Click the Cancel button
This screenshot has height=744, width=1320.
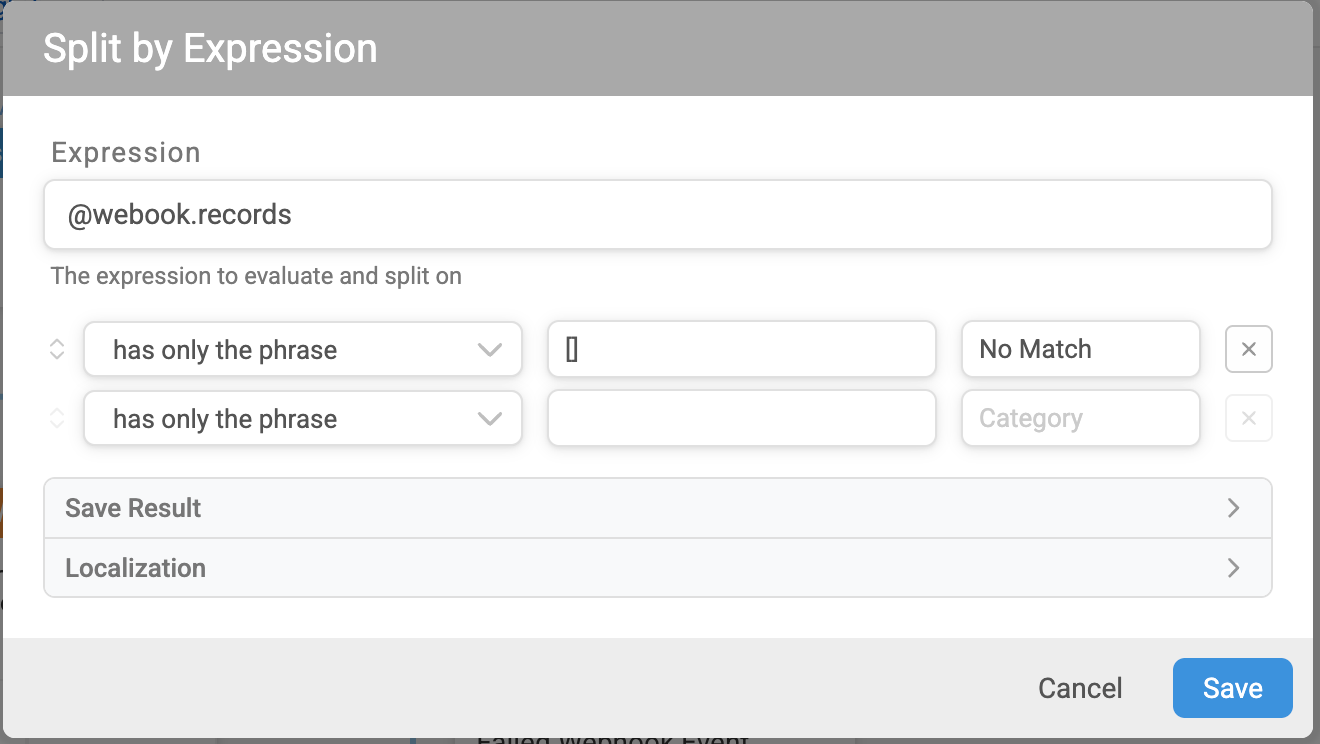point(1080,688)
